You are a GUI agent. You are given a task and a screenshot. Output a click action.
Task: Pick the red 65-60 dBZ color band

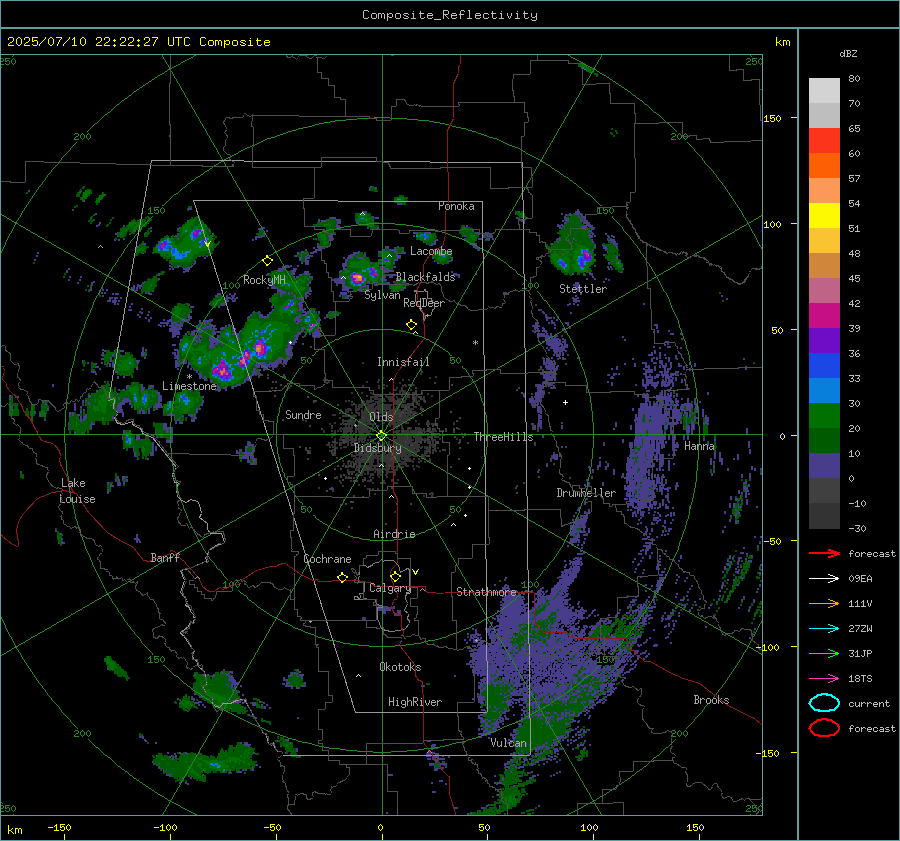[824, 141]
